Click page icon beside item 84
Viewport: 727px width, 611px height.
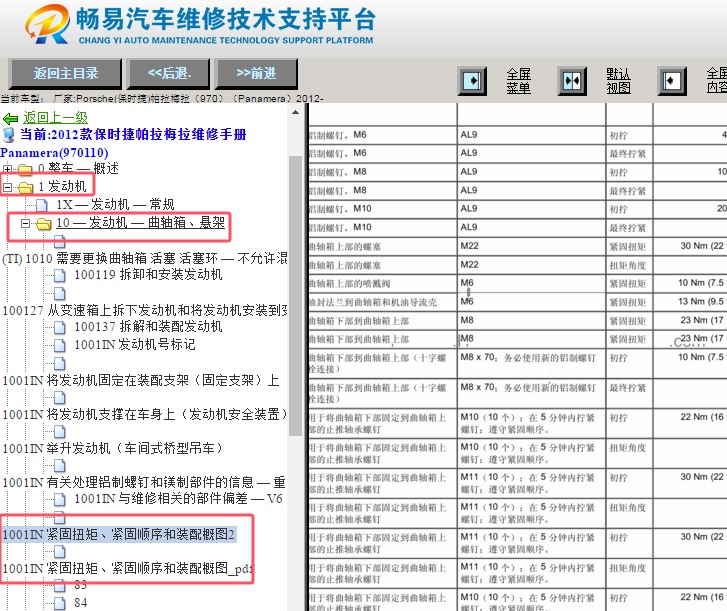(x=60, y=603)
